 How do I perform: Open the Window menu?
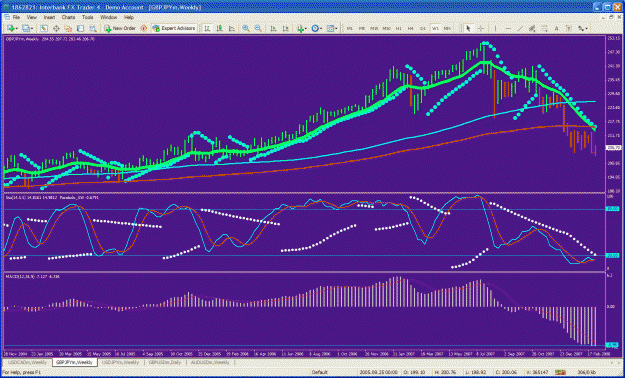[108, 18]
